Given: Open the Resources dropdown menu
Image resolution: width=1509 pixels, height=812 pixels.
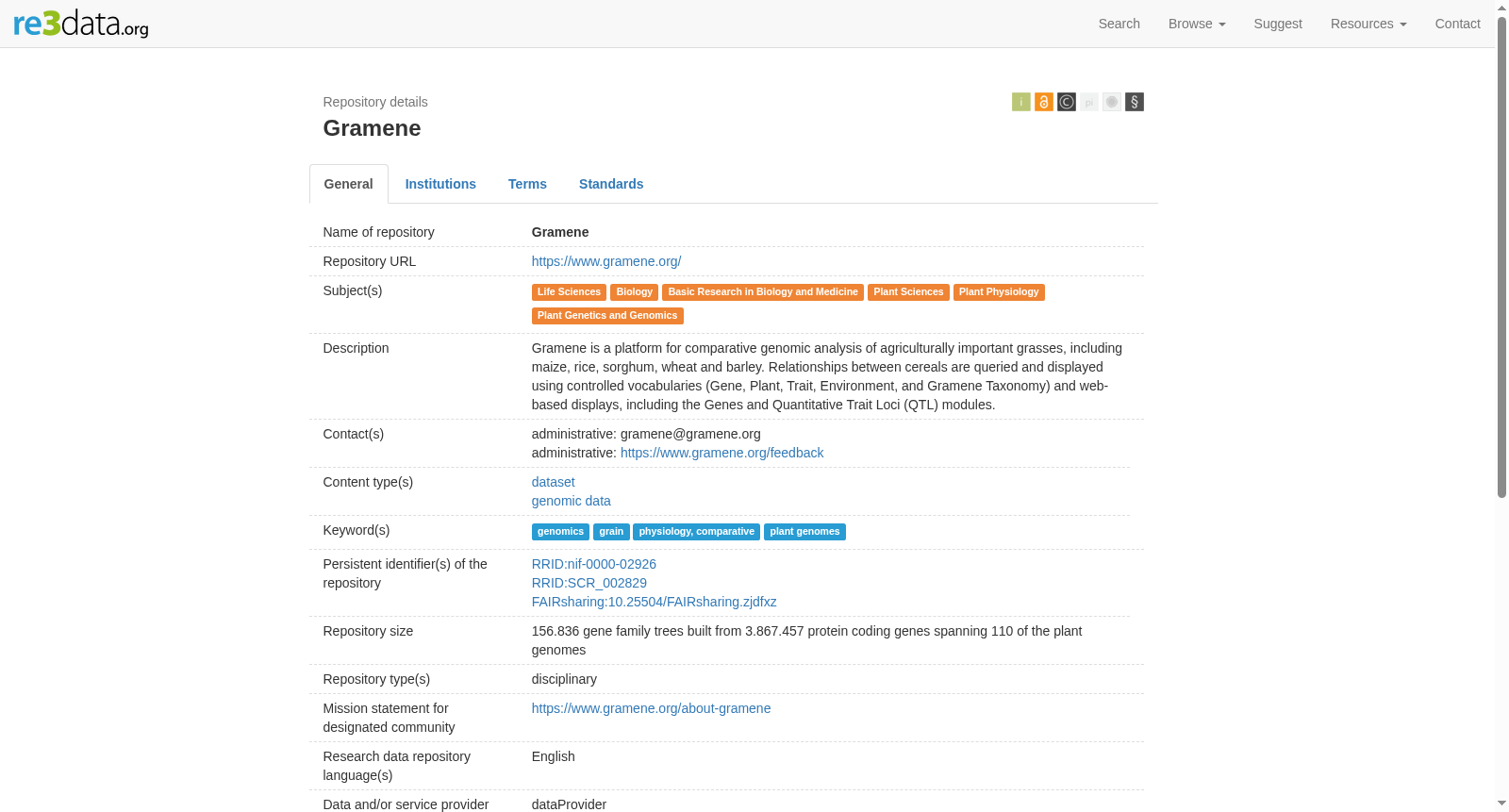Looking at the screenshot, I should pos(1368,24).
